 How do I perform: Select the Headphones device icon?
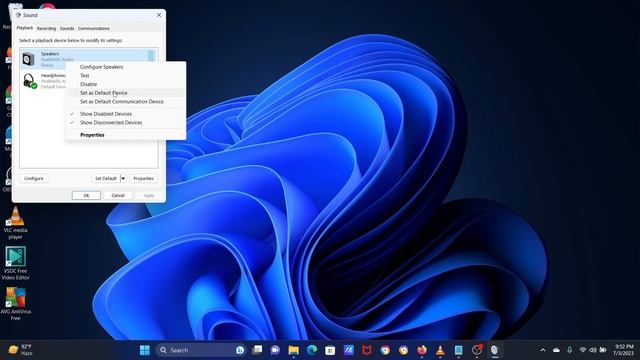(29, 81)
